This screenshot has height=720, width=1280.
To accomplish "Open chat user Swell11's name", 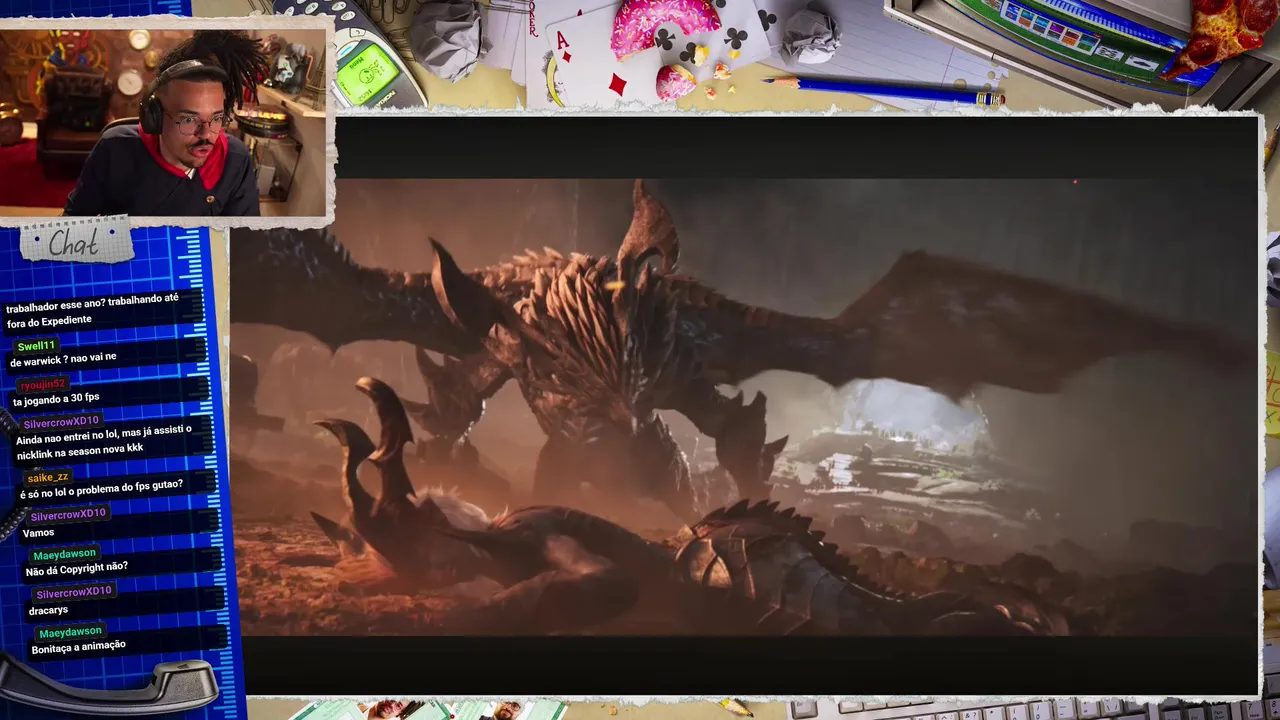I will coord(36,346).
